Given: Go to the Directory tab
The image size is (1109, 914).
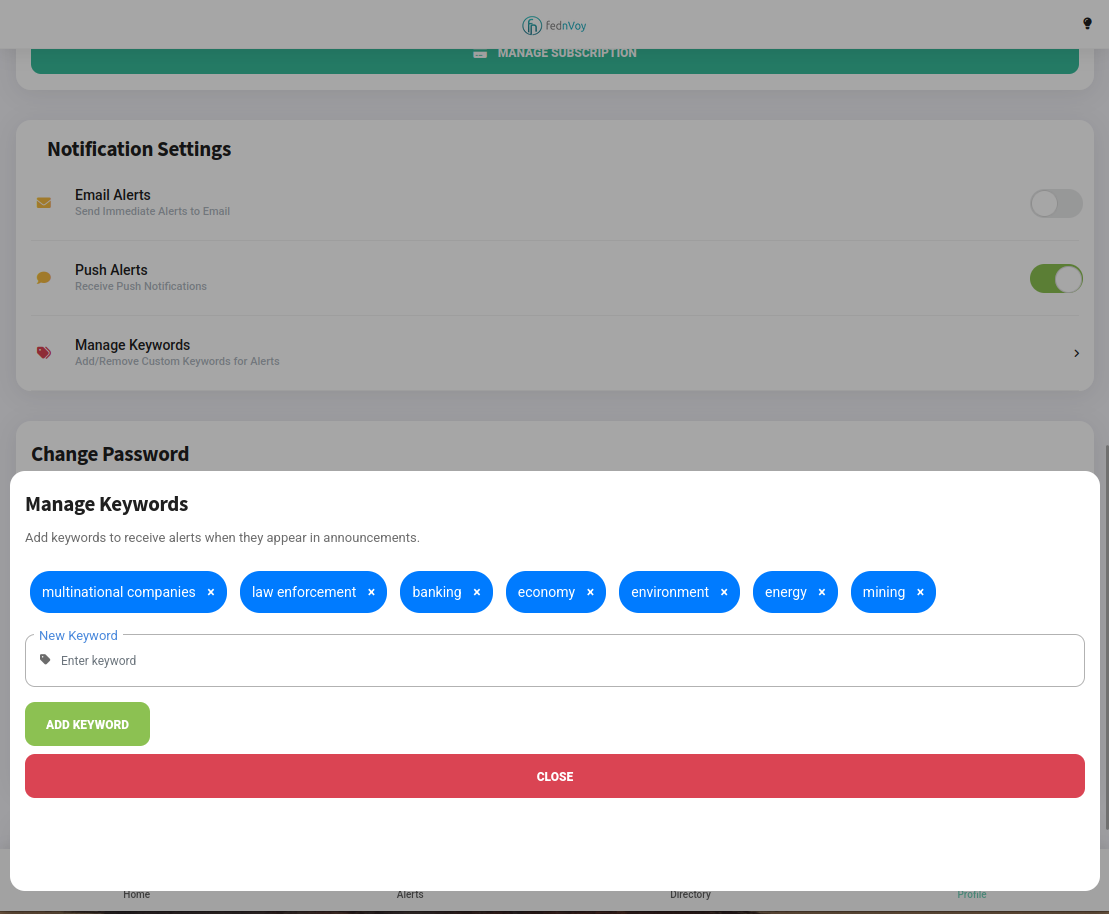Looking at the screenshot, I should 690,895.
